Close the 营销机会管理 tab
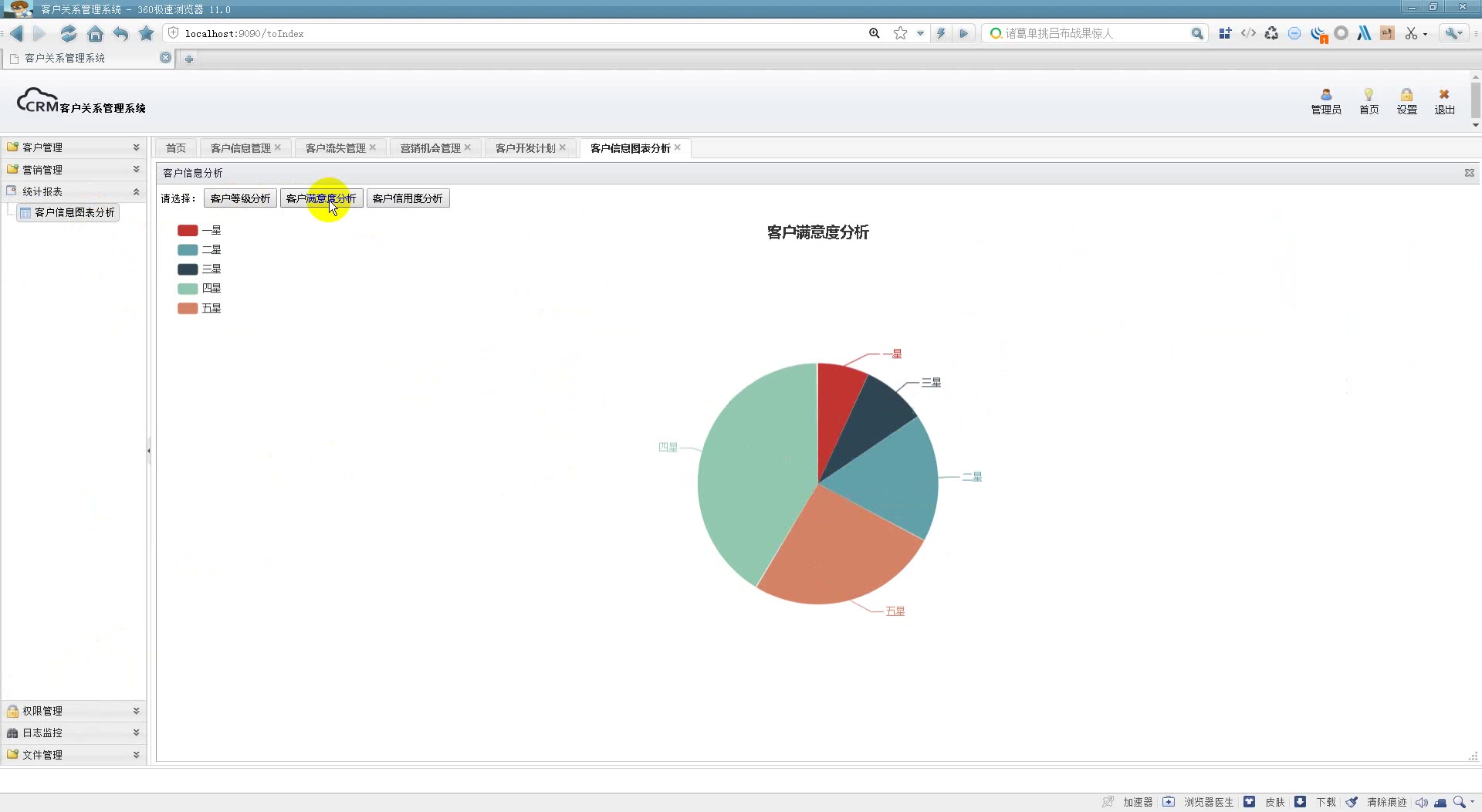 coord(468,147)
